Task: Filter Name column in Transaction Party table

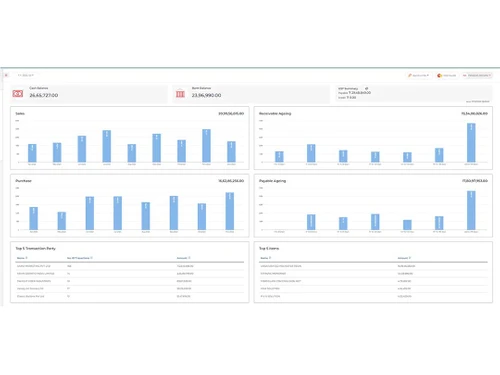Action: (x=26, y=258)
